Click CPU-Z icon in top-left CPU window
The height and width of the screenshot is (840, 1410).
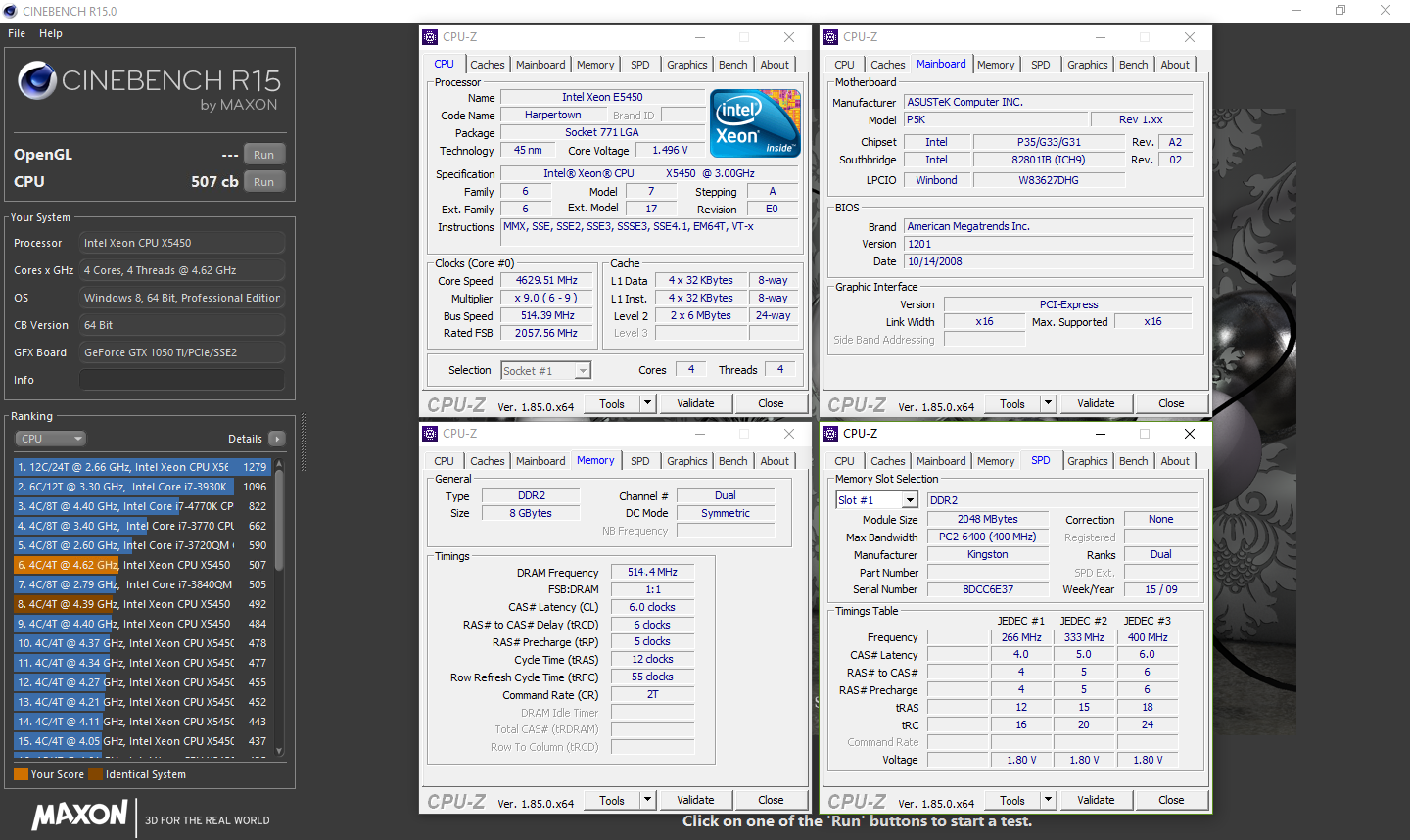pyautogui.click(x=430, y=37)
